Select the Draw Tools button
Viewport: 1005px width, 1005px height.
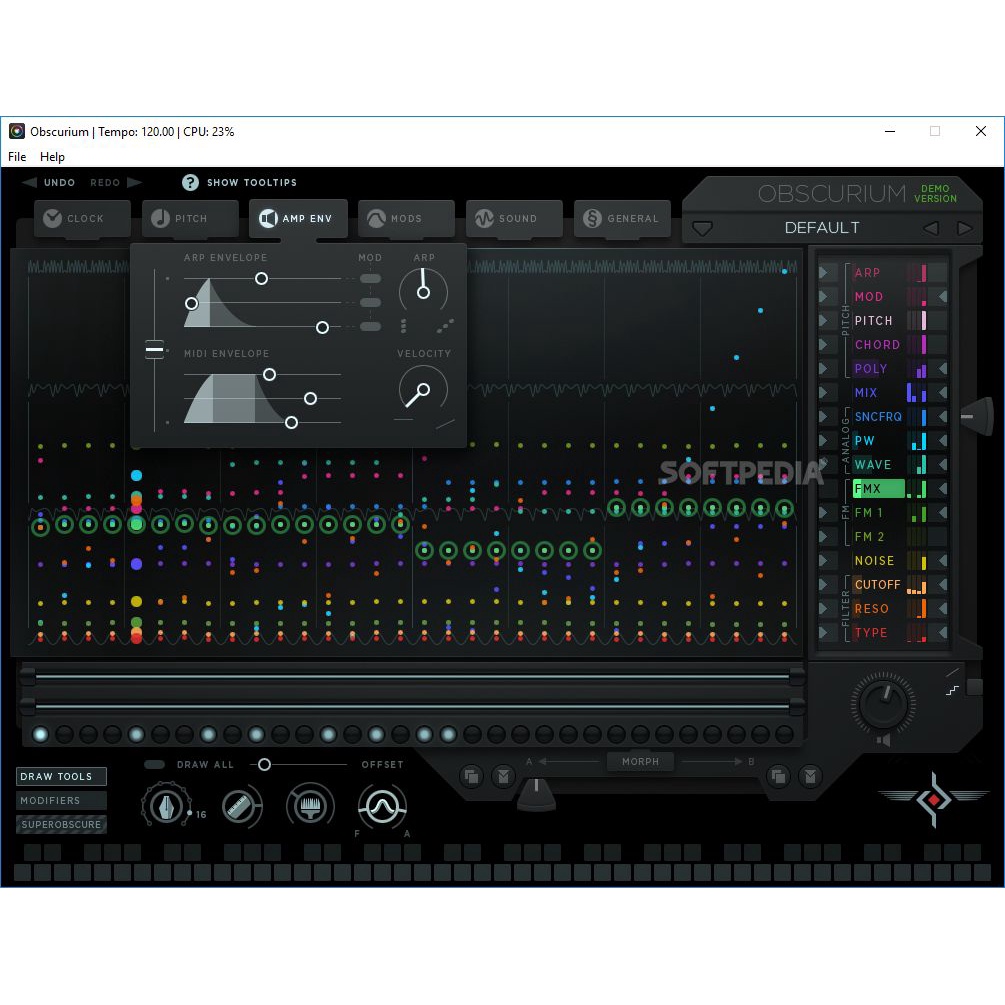tap(62, 777)
